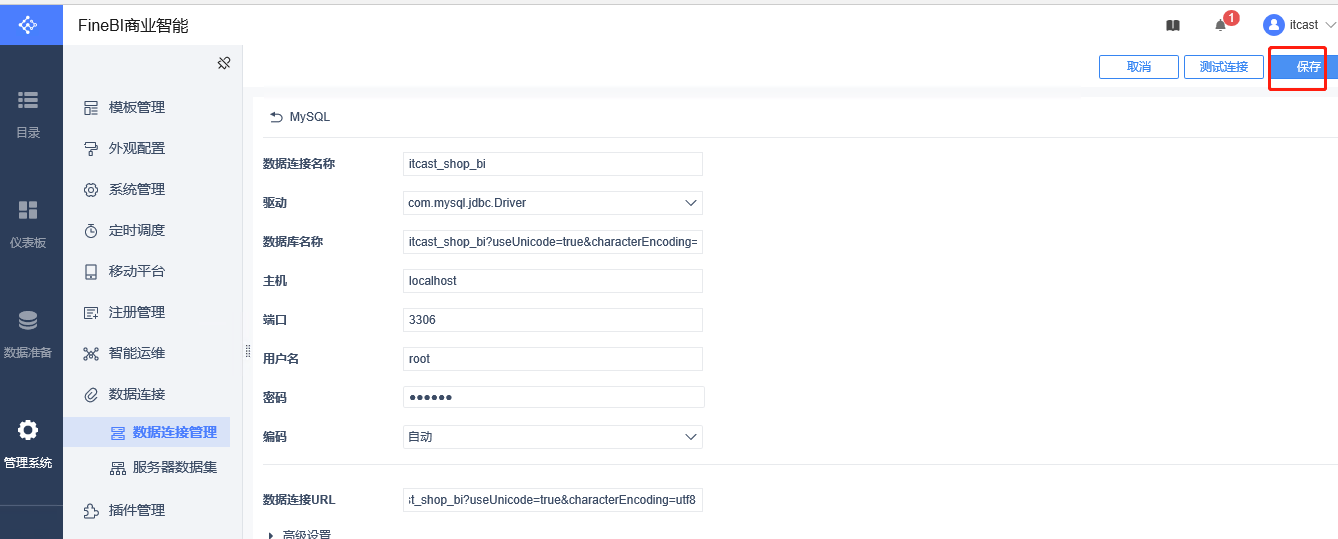Click the 数据连接URL input field
The height and width of the screenshot is (539, 1338).
coord(553,500)
